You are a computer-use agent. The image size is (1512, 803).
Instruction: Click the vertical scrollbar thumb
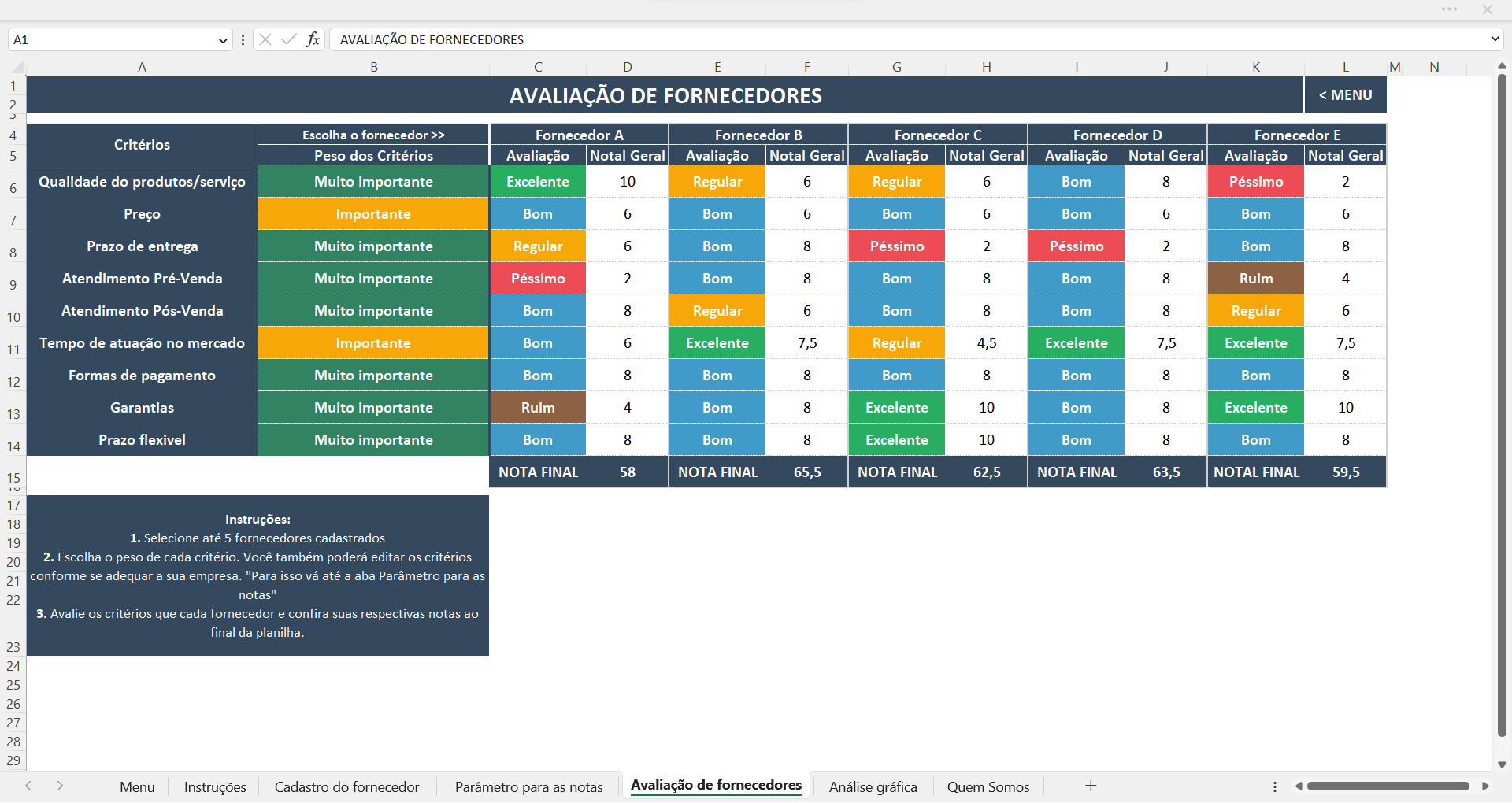click(1502, 405)
